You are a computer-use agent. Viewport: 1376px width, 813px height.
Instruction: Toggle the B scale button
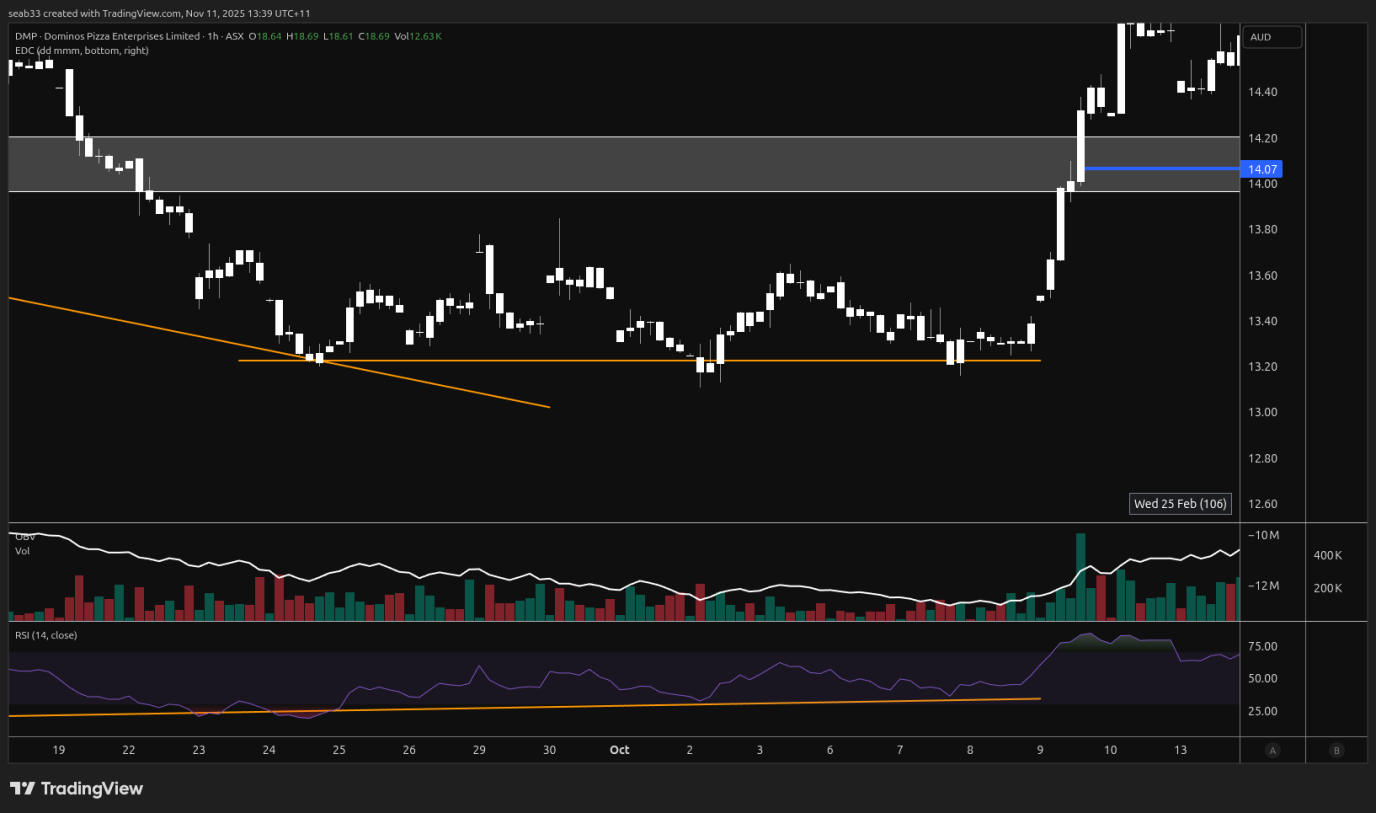click(1337, 750)
